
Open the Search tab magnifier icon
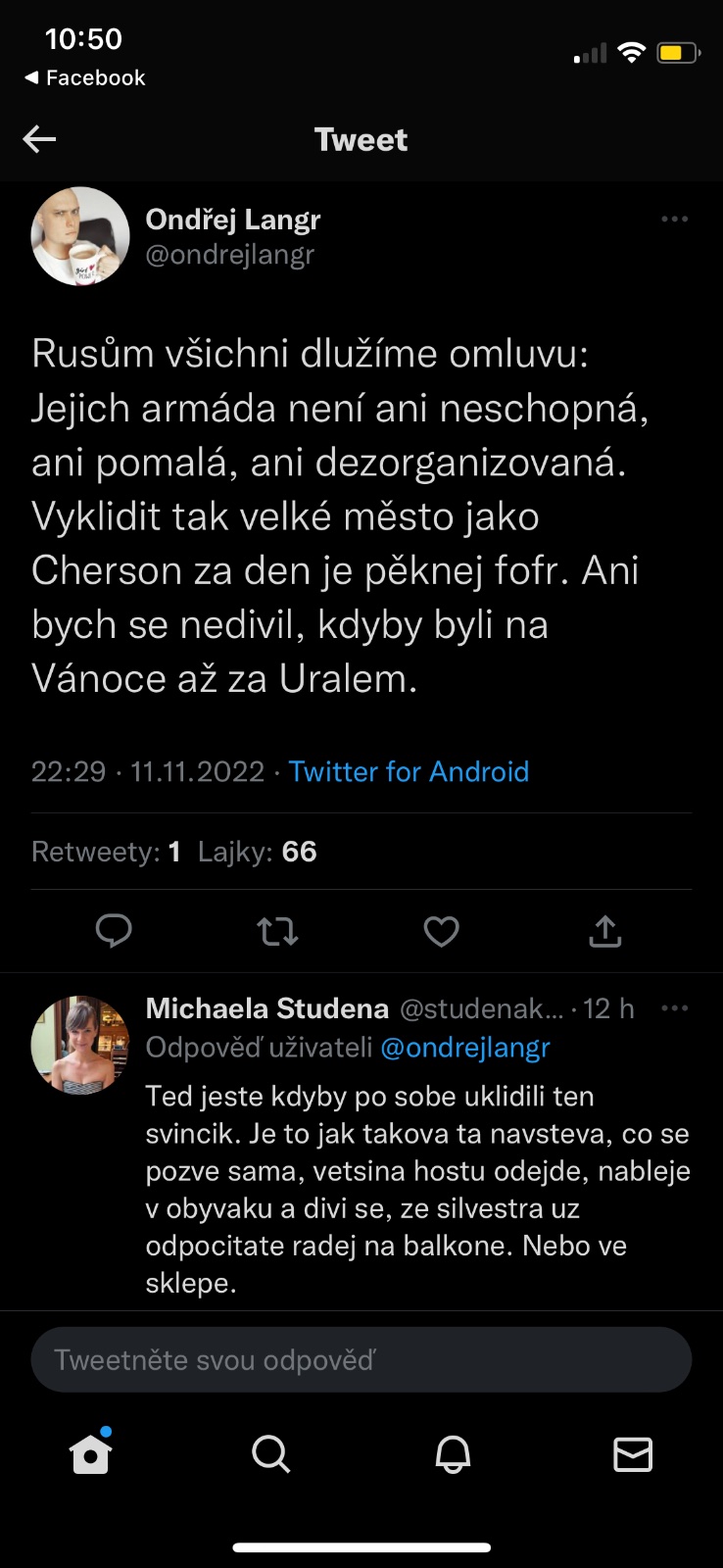(270, 1454)
